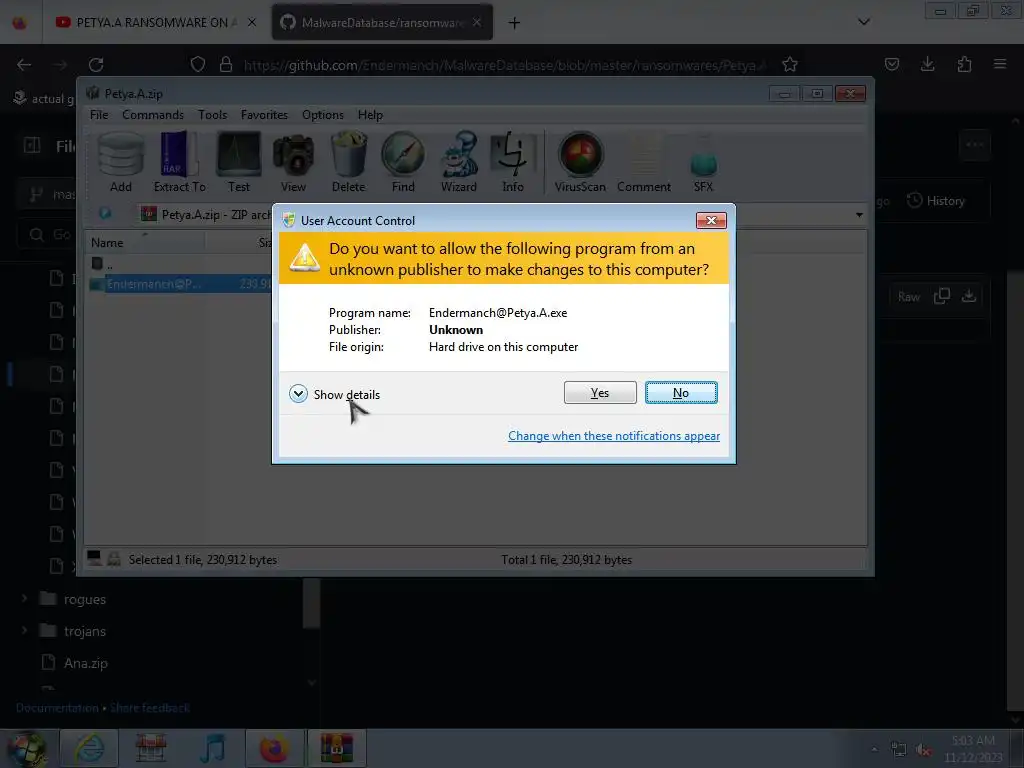The height and width of the screenshot is (768, 1024).
Task: Open the WinRAR Tools menu
Action: (x=212, y=115)
